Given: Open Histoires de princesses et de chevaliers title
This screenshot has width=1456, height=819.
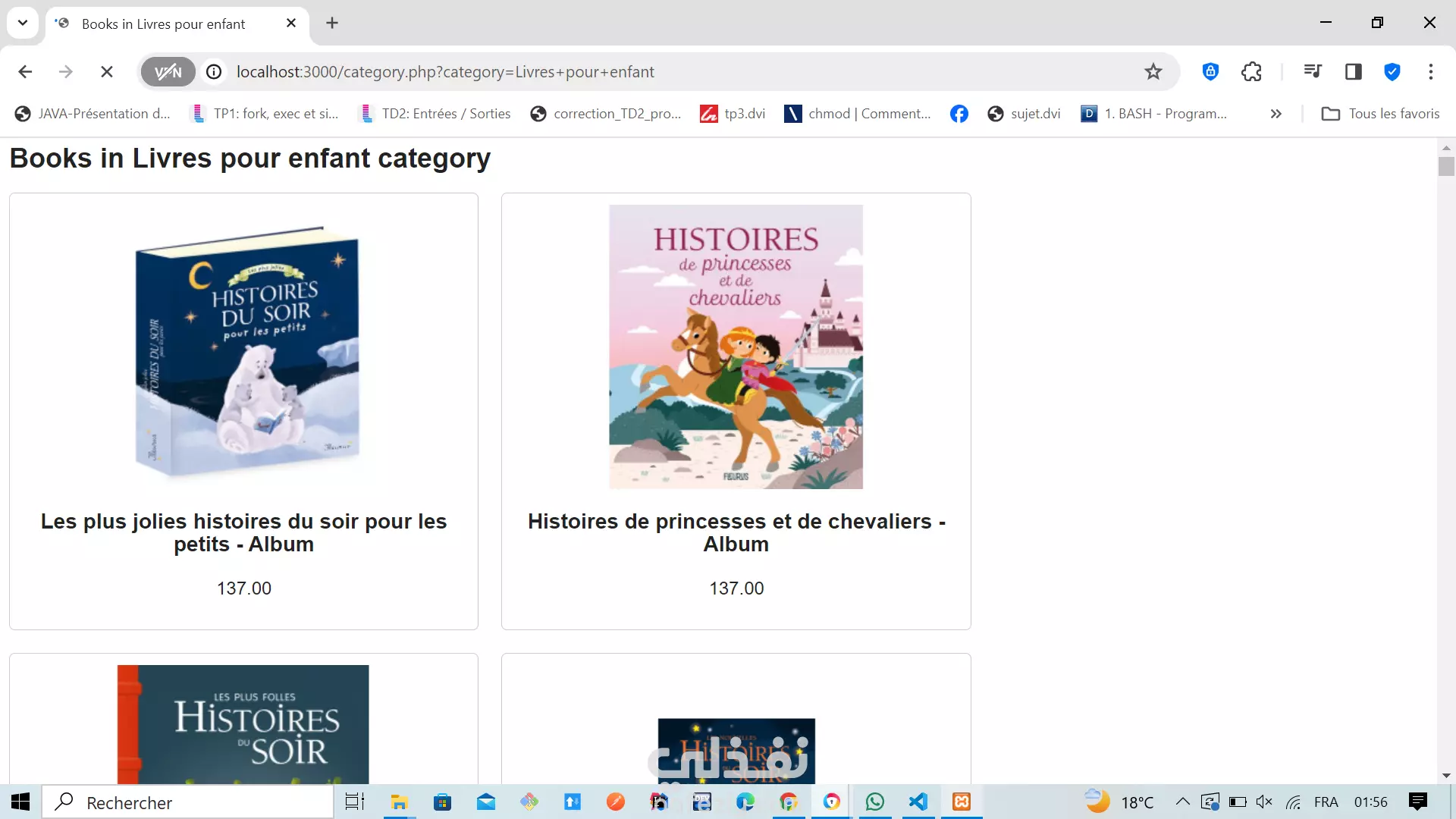Looking at the screenshot, I should [736, 533].
